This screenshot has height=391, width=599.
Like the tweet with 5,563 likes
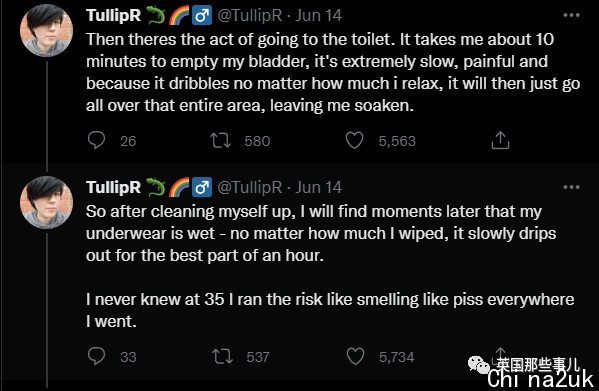pyautogui.click(x=354, y=140)
